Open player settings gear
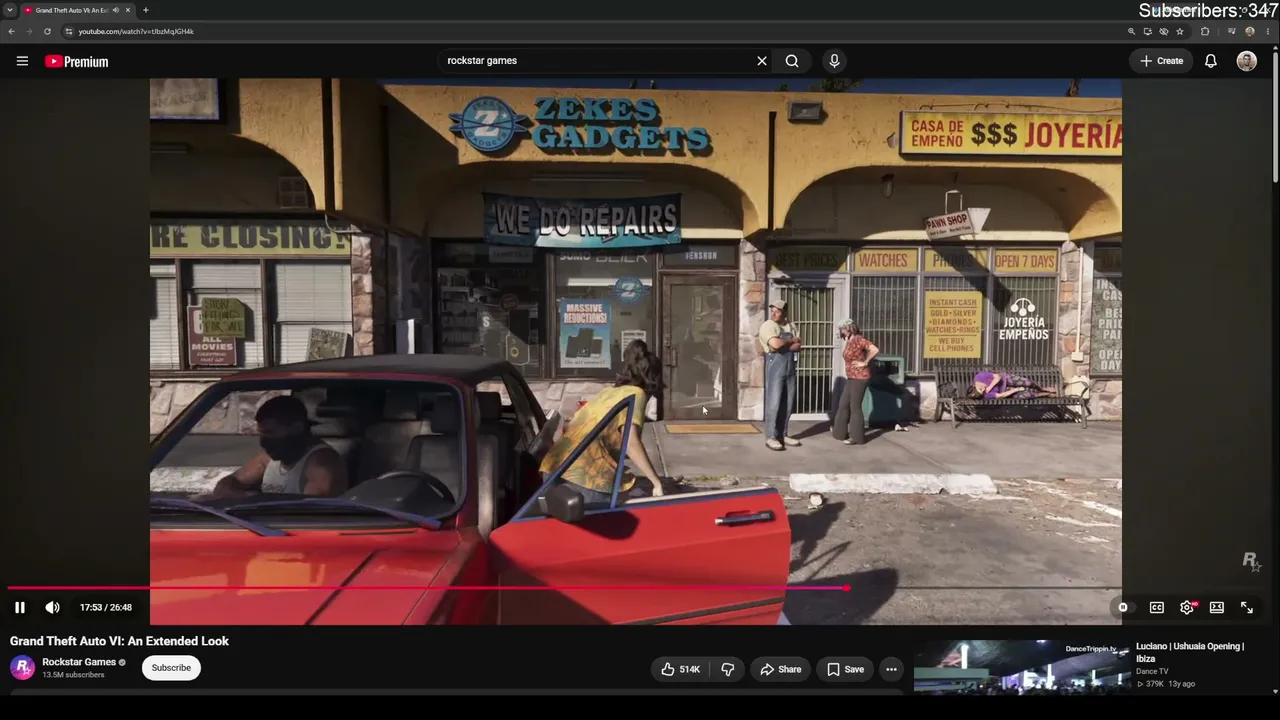 coord(1187,607)
